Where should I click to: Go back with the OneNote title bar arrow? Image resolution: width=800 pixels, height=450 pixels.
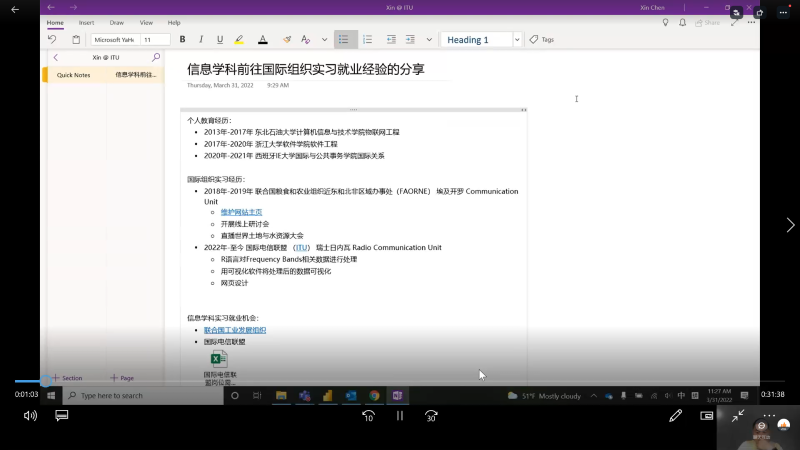coord(51,7)
